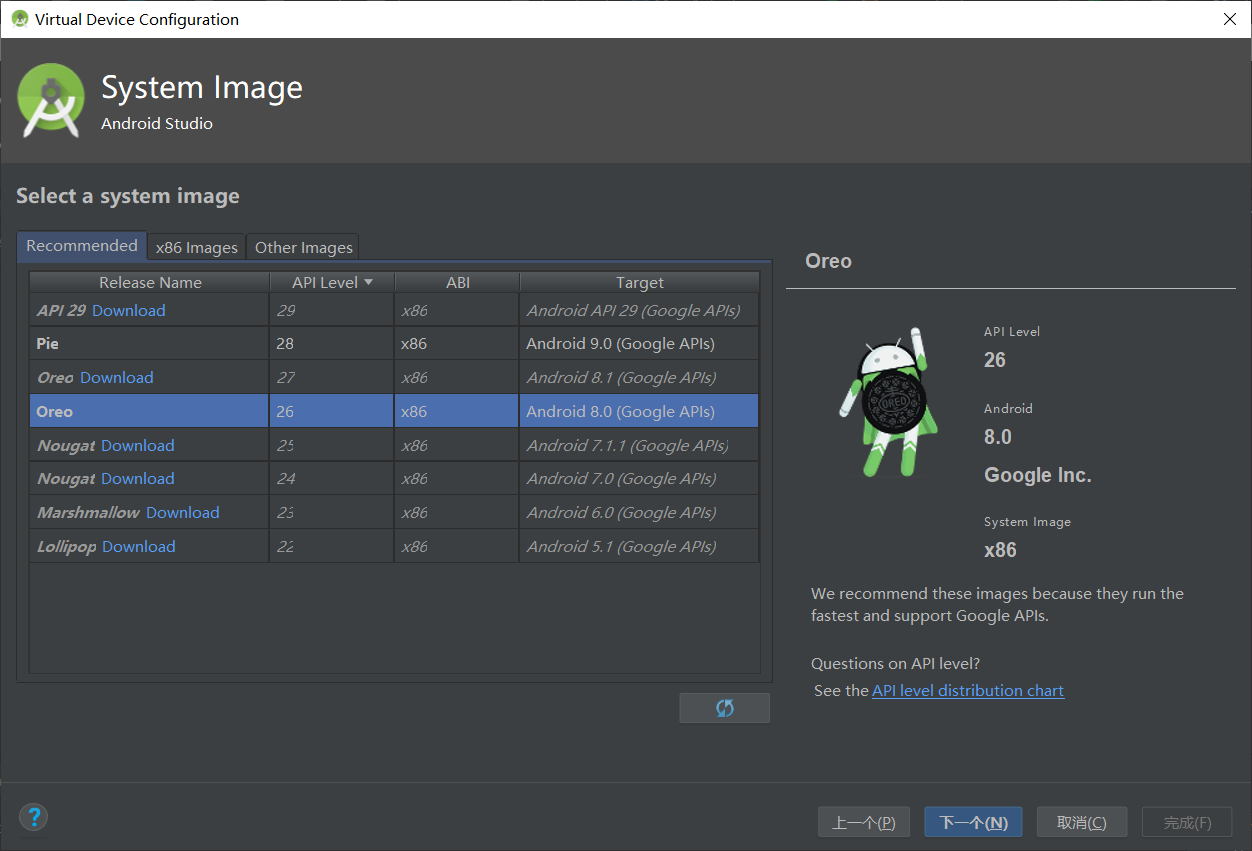
Task: Click the Target column header
Action: [640, 282]
